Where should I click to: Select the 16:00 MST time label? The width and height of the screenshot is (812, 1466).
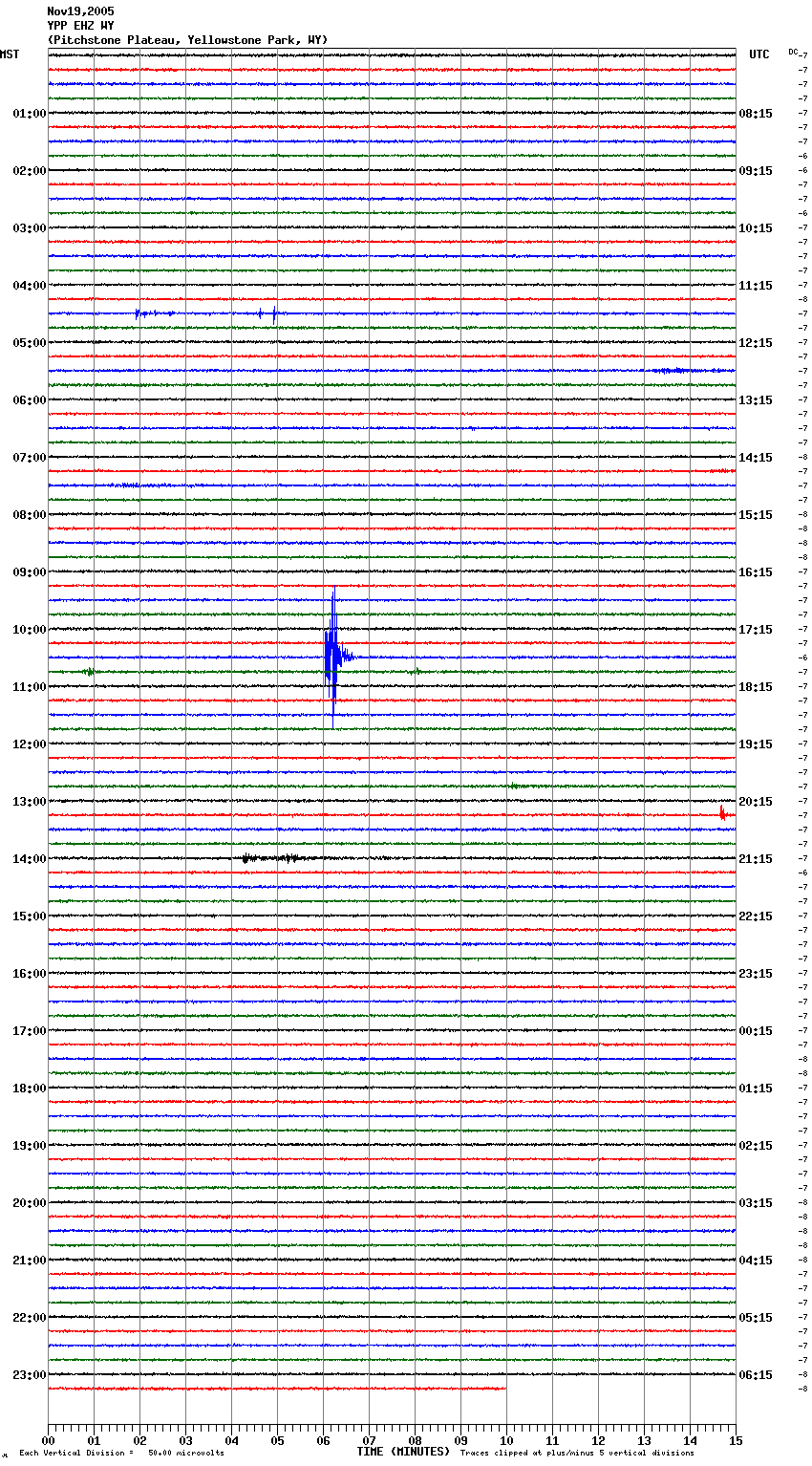tap(30, 974)
